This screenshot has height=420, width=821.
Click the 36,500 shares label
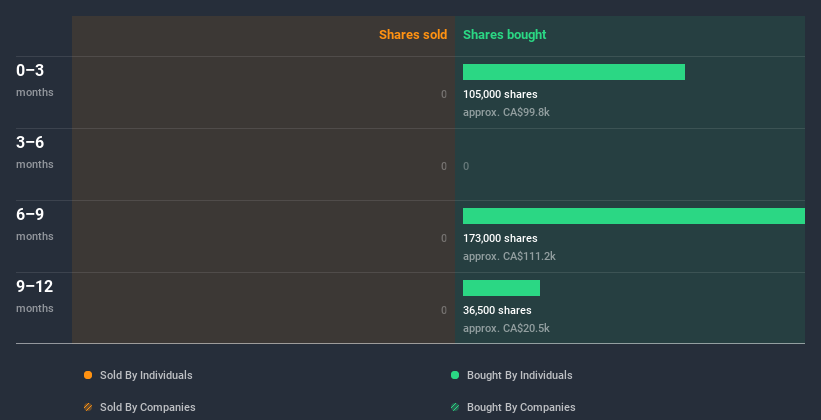497,310
